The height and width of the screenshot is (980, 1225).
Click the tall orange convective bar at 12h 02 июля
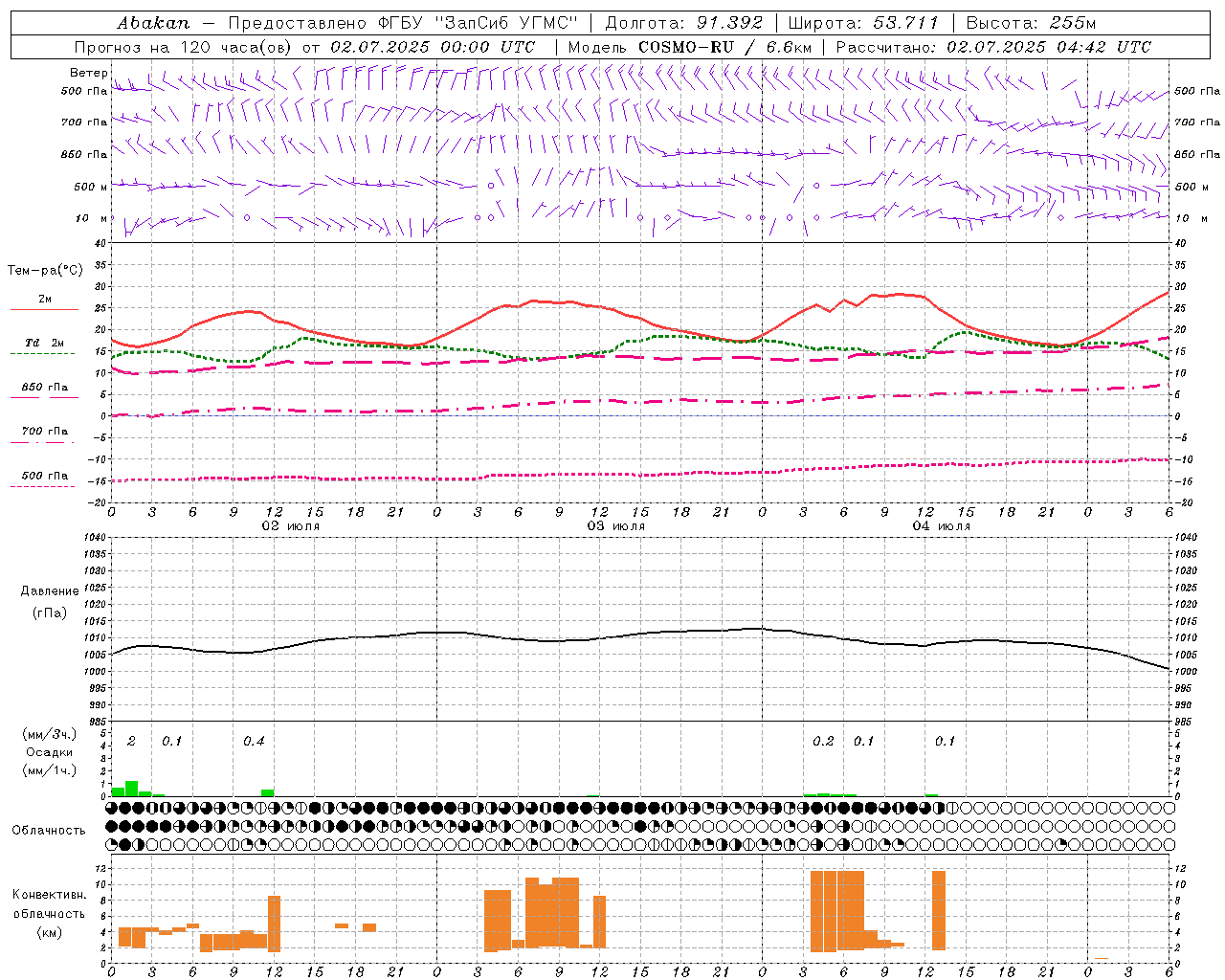pos(274,924)
